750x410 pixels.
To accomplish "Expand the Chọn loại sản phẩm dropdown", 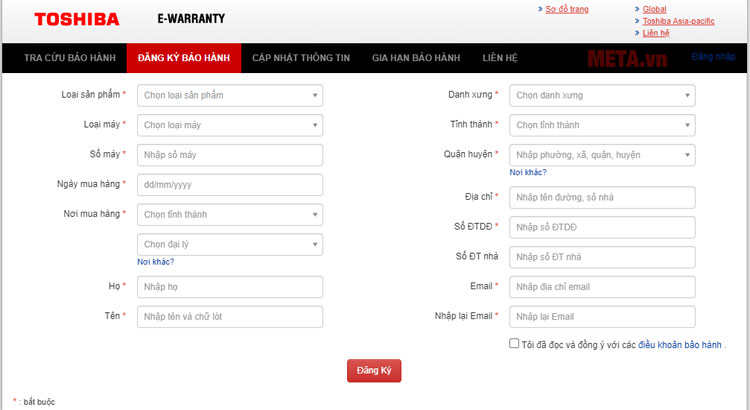I will 230,95.
